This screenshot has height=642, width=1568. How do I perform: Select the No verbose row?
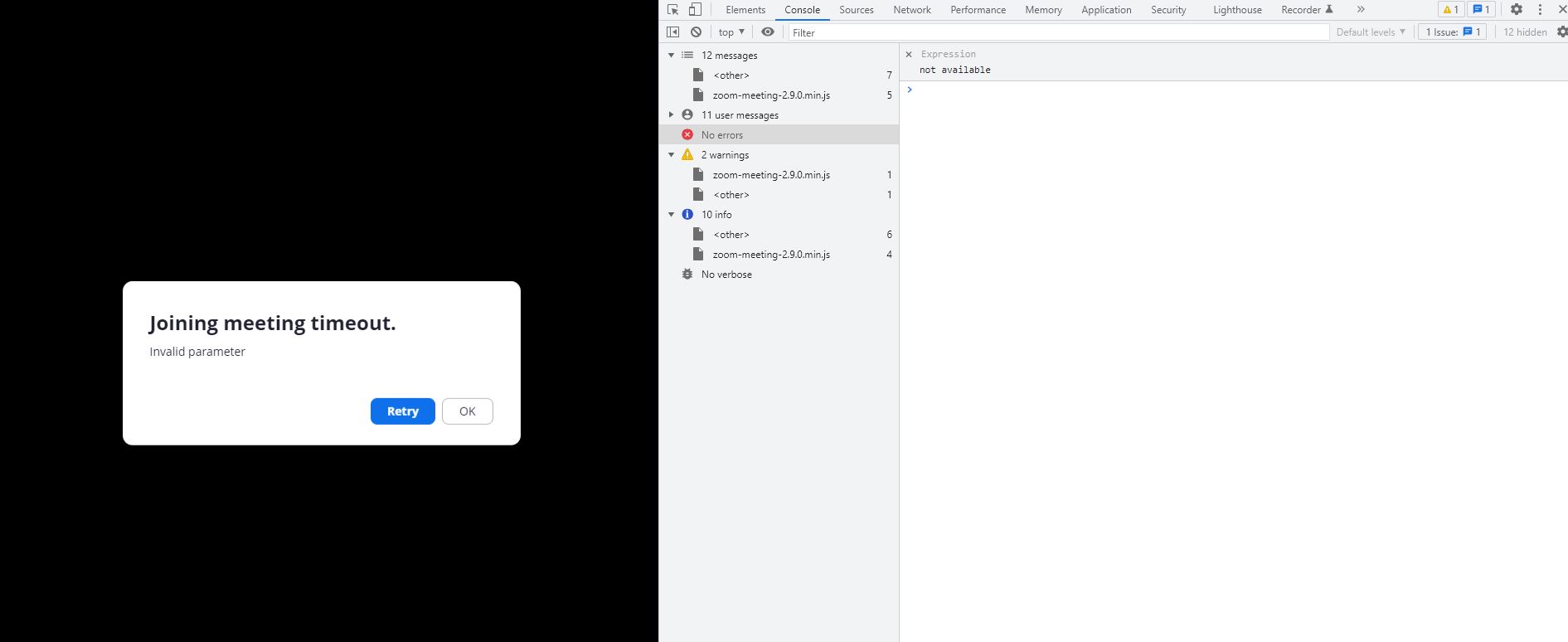[x=779, y=275]
